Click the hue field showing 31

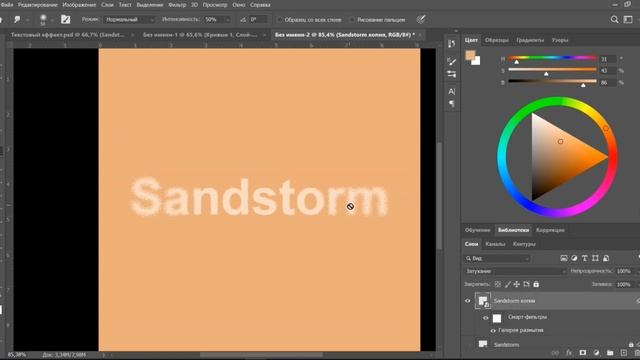point(607,59)
